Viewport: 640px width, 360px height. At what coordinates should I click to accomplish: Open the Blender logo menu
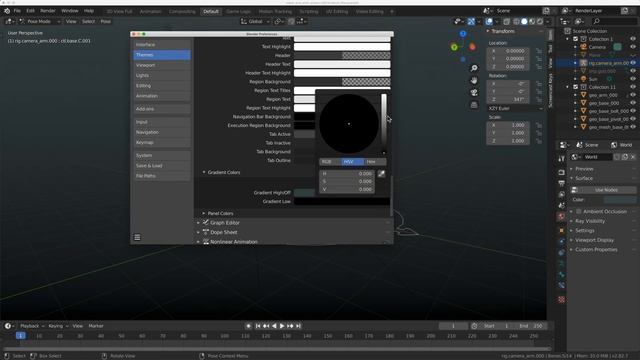coord(7,11)
